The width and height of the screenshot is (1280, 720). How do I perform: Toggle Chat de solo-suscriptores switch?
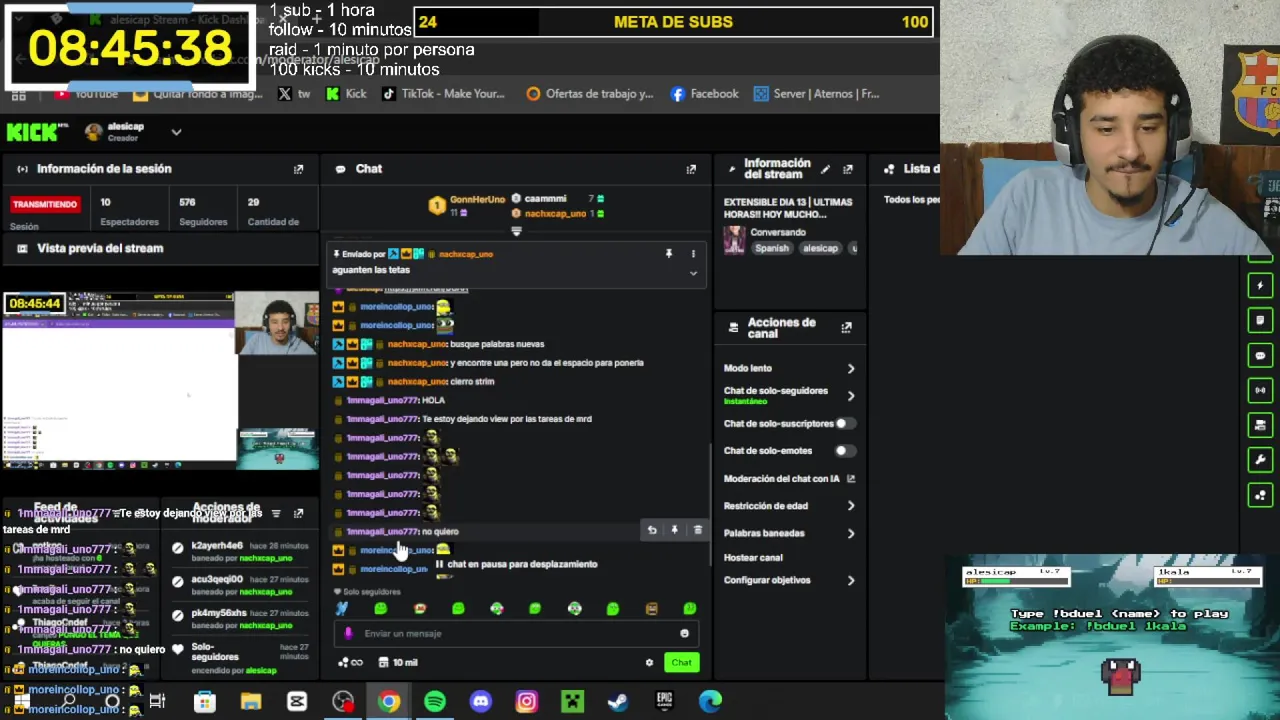846,424
